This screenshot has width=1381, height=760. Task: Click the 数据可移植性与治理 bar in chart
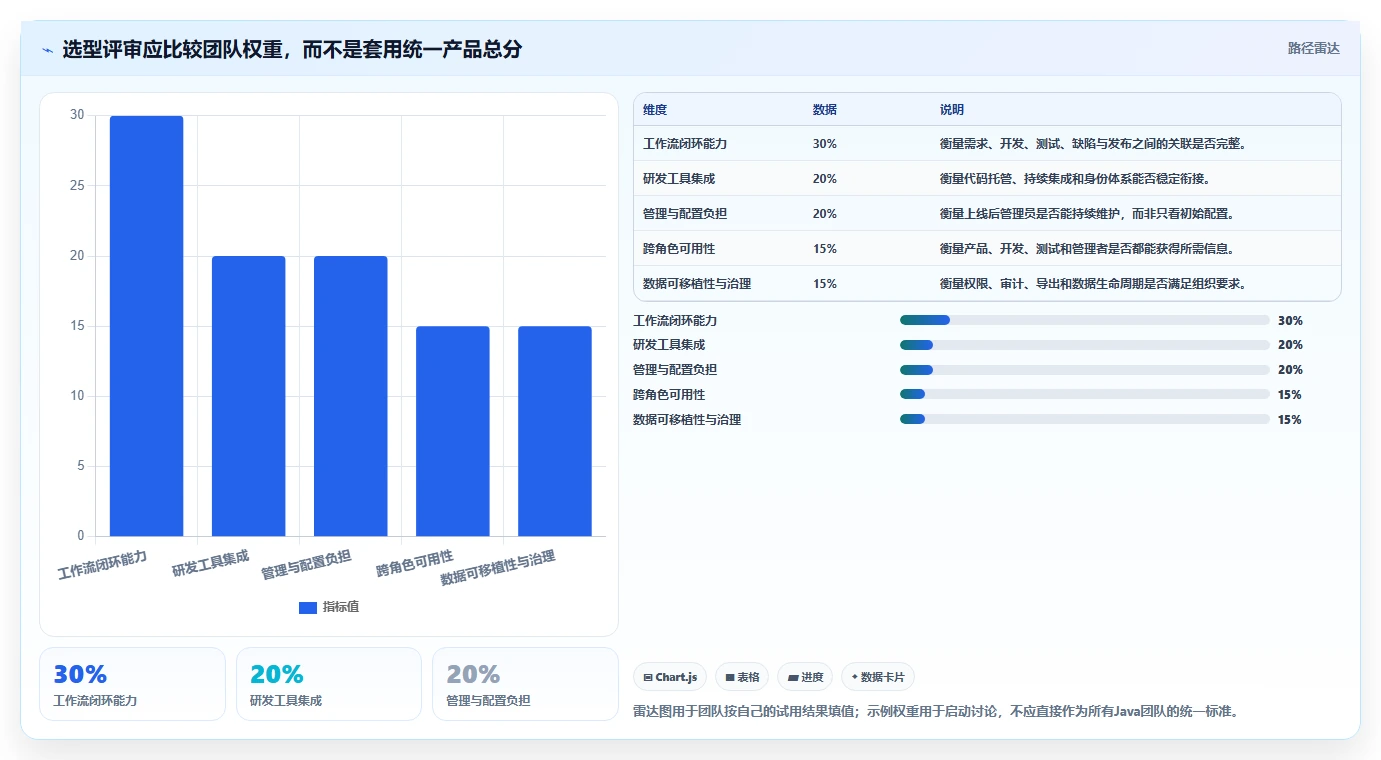[554, 431]
